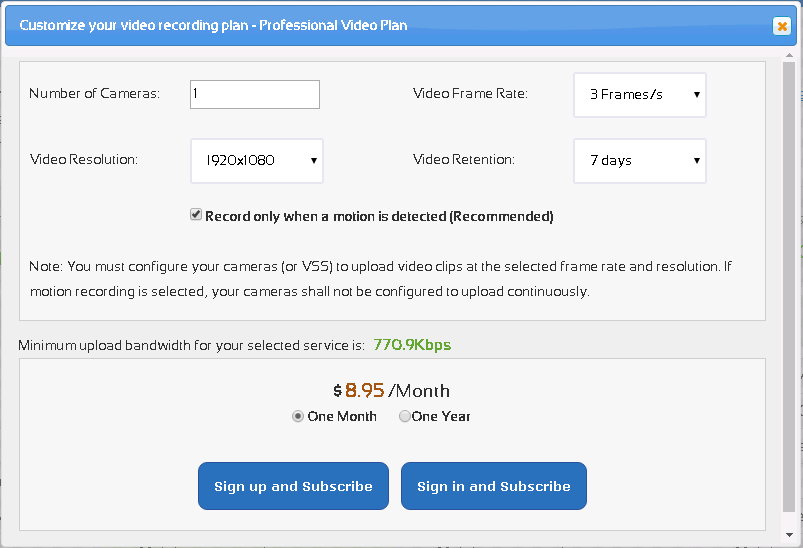This screenshot has height=548, width=803.
Task: Click the 'Video Retention:' label
Action: point(464,160)
